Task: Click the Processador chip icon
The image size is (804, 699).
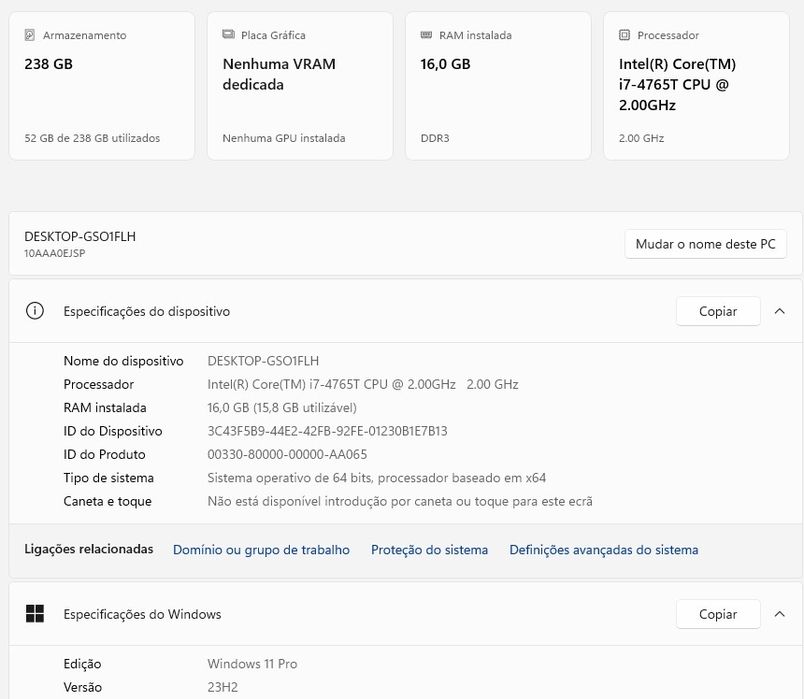Action: (x=625, y=35)
